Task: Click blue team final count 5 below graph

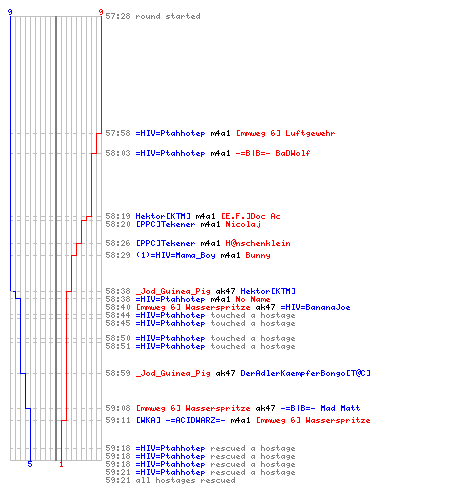Action: click(x=30, y=464)
